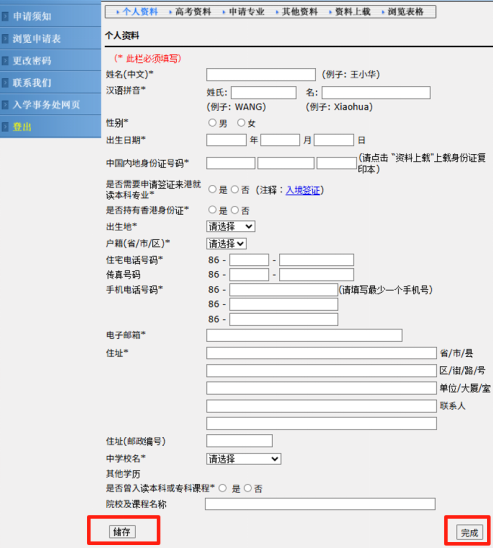
Task: Switch to the 高考资料 tab
Action: [193, 12]
